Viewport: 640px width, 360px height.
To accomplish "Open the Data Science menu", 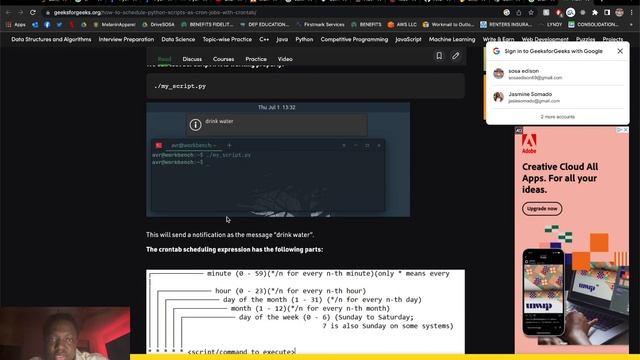I will 178,40.
